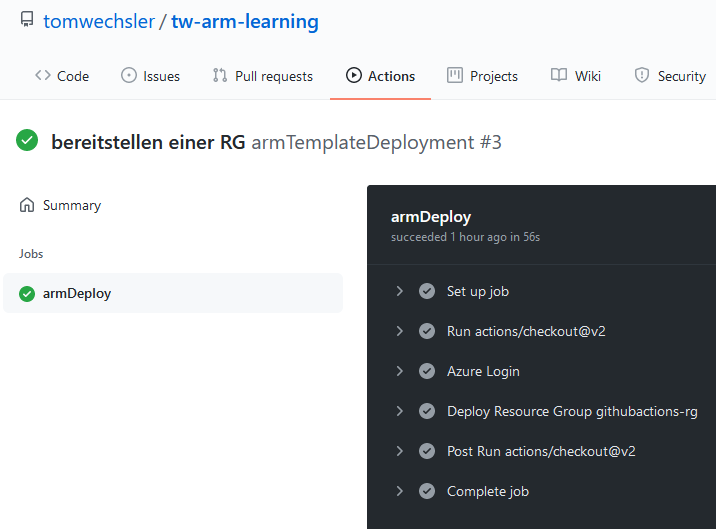Open the Issues tab
Viewport: 716px width, 529px height.
click(x=151, y=76)
